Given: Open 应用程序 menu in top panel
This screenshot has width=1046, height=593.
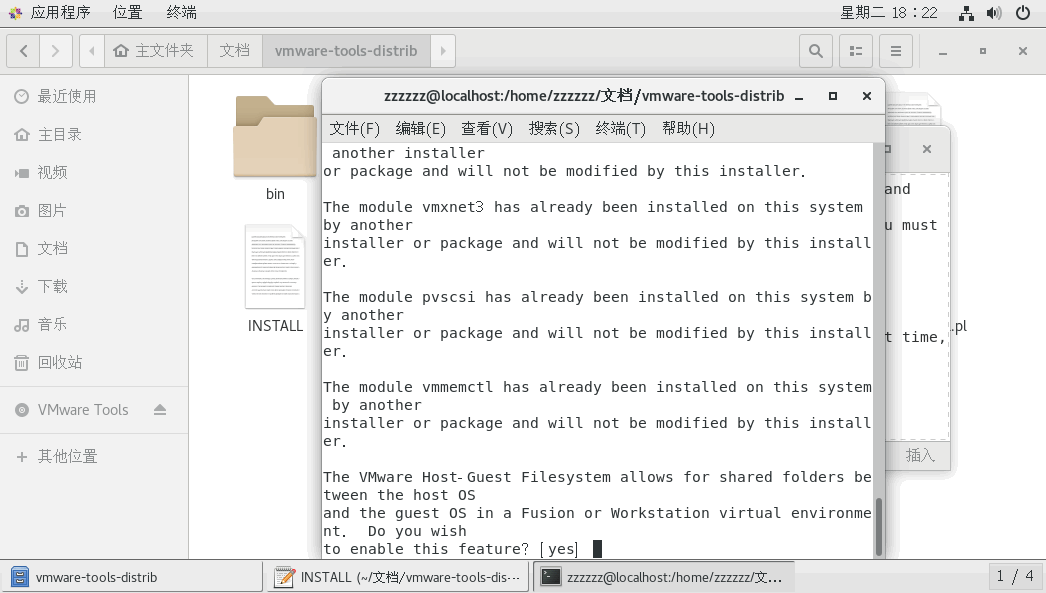Looking at the screenshot, I should 60,13.
